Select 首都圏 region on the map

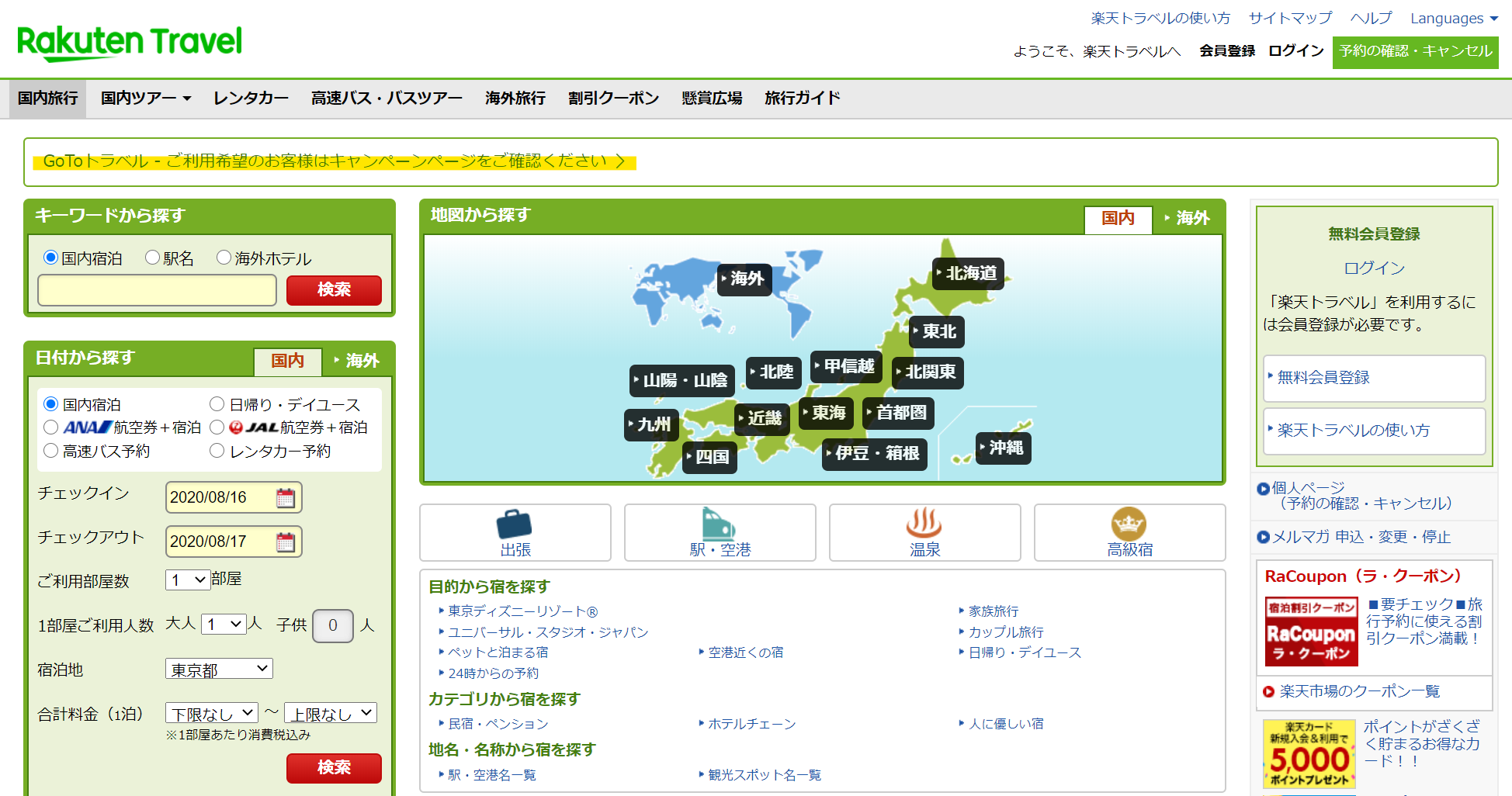coord(899,413)
